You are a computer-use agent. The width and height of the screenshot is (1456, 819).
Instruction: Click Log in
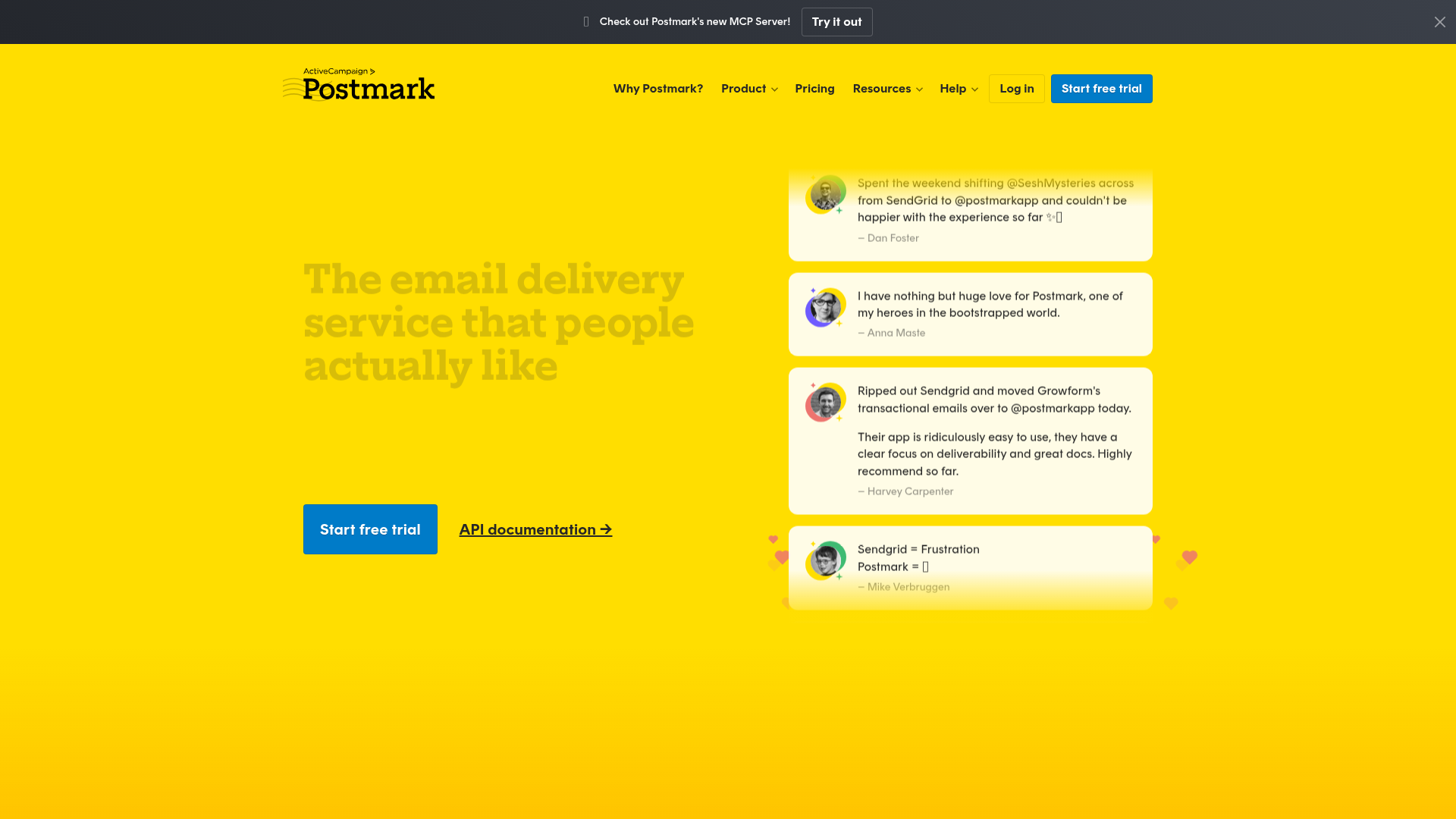[x=1016, y=89]
